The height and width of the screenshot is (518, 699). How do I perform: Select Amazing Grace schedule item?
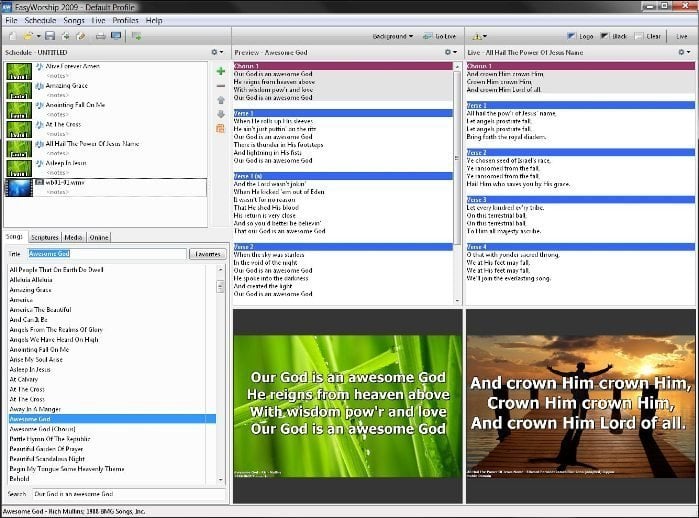tap(106, 90)
